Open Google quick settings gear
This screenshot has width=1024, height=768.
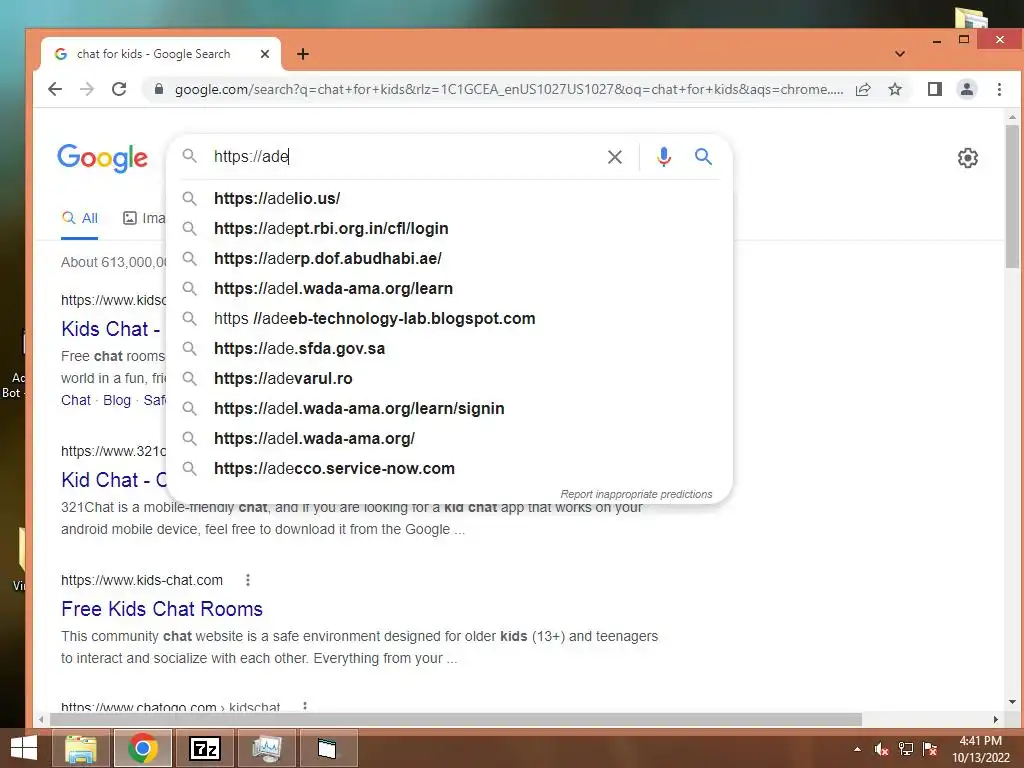tap(967, 158)
